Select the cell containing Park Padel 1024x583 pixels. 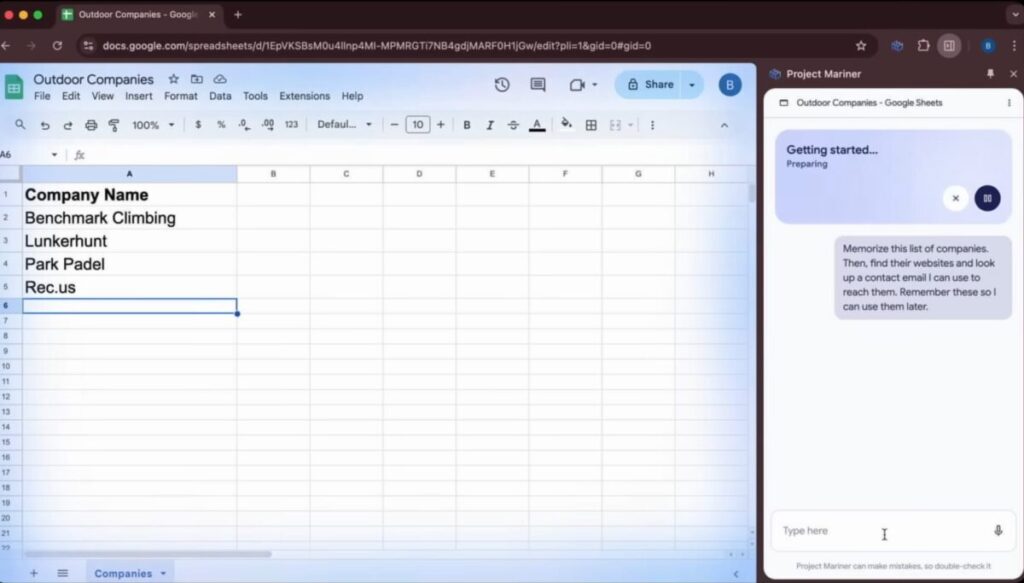130,264
